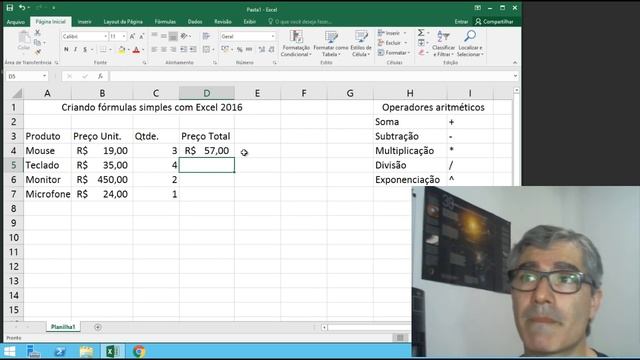Image resolution: width=640 pixels, height=360 pixels.
Task: Undo the last action
Action: [22, 8]
